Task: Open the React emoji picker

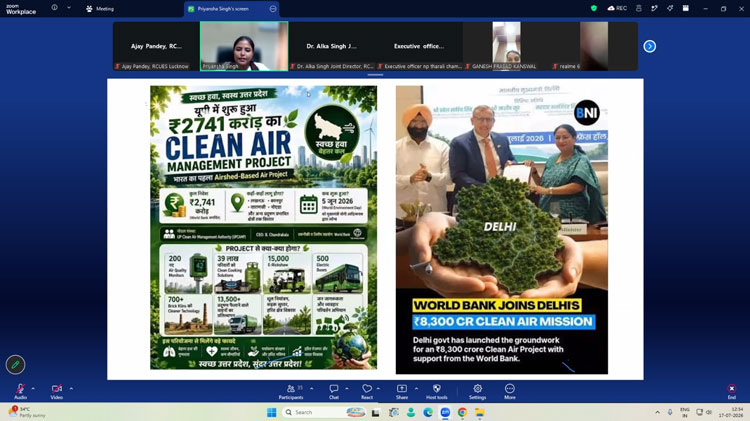Action: coord(367,391)
